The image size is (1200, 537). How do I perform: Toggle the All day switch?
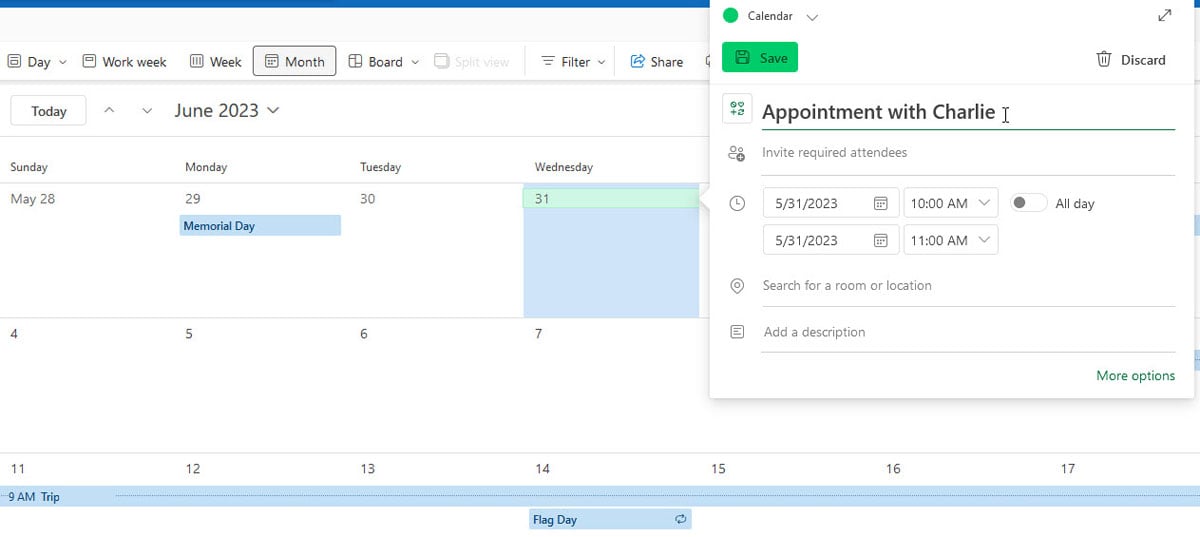pos(1027,203)
